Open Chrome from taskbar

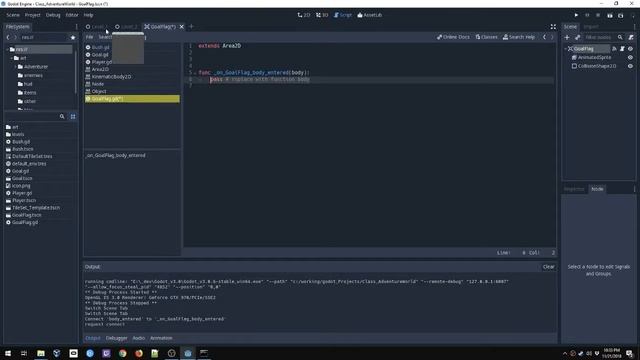122,353
